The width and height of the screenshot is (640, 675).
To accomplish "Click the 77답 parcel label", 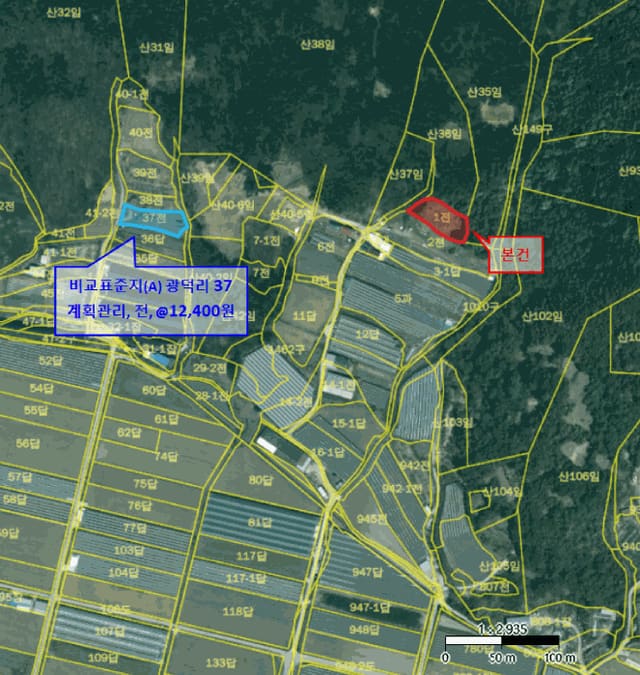I will [135, 528].
